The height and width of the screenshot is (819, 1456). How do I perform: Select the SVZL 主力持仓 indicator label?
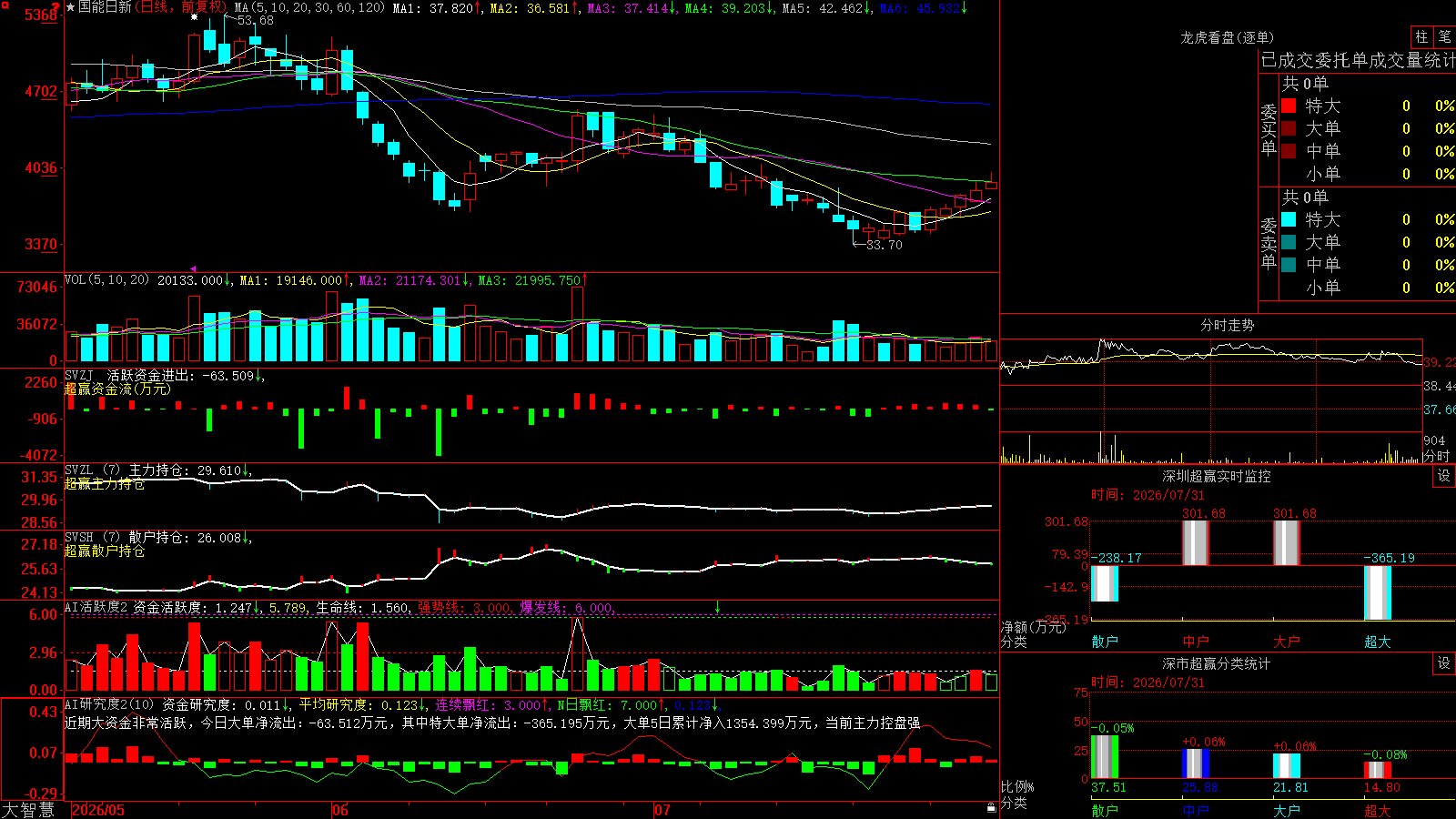pos(128,470)
